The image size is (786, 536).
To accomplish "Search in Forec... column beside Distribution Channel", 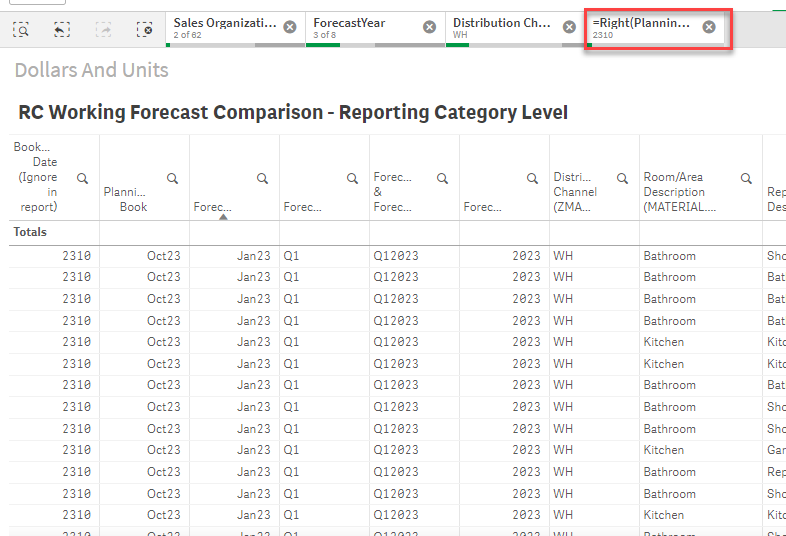I will 532,178.
